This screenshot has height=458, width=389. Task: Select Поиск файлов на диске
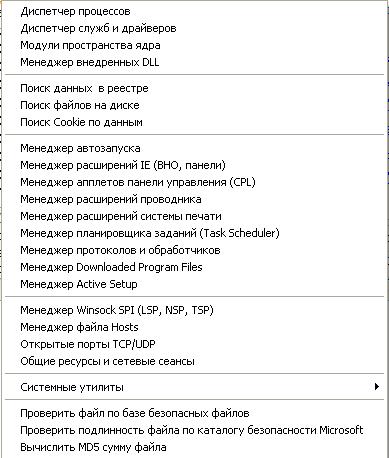[194, 106]
